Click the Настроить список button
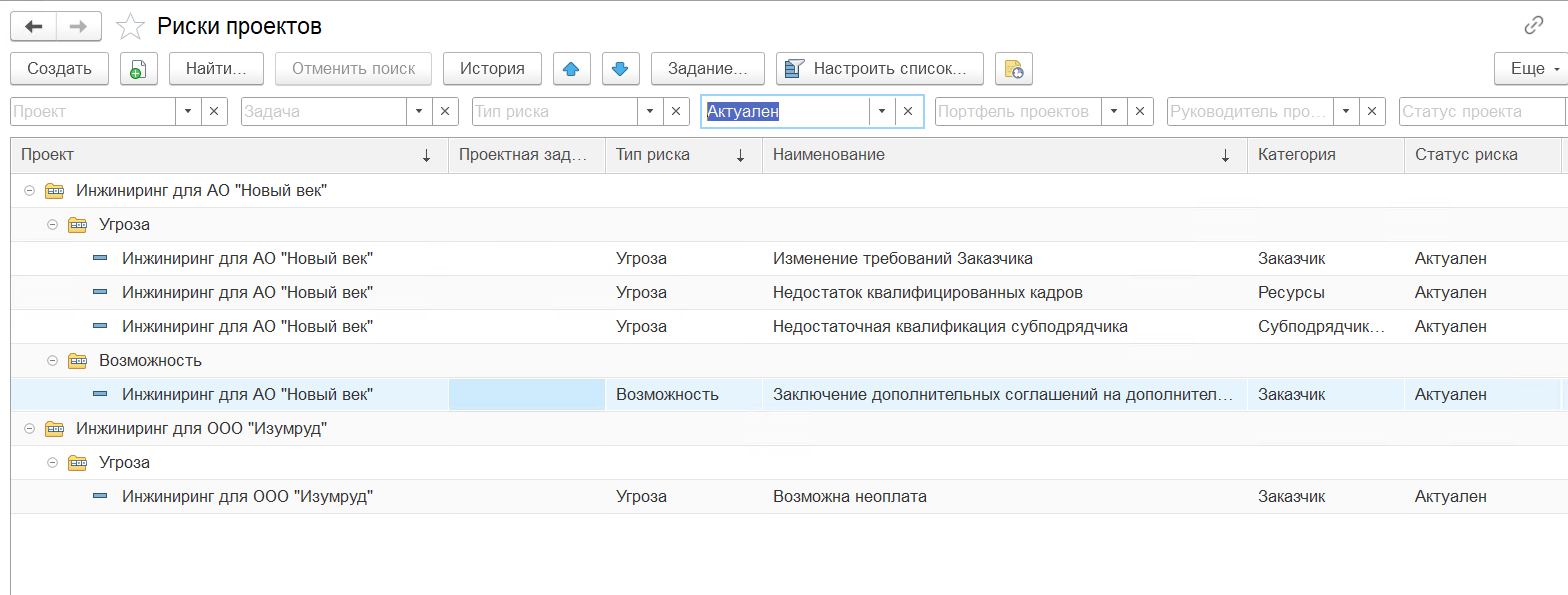The height and width of the screenshot is (595, 1568). point(880,69)
